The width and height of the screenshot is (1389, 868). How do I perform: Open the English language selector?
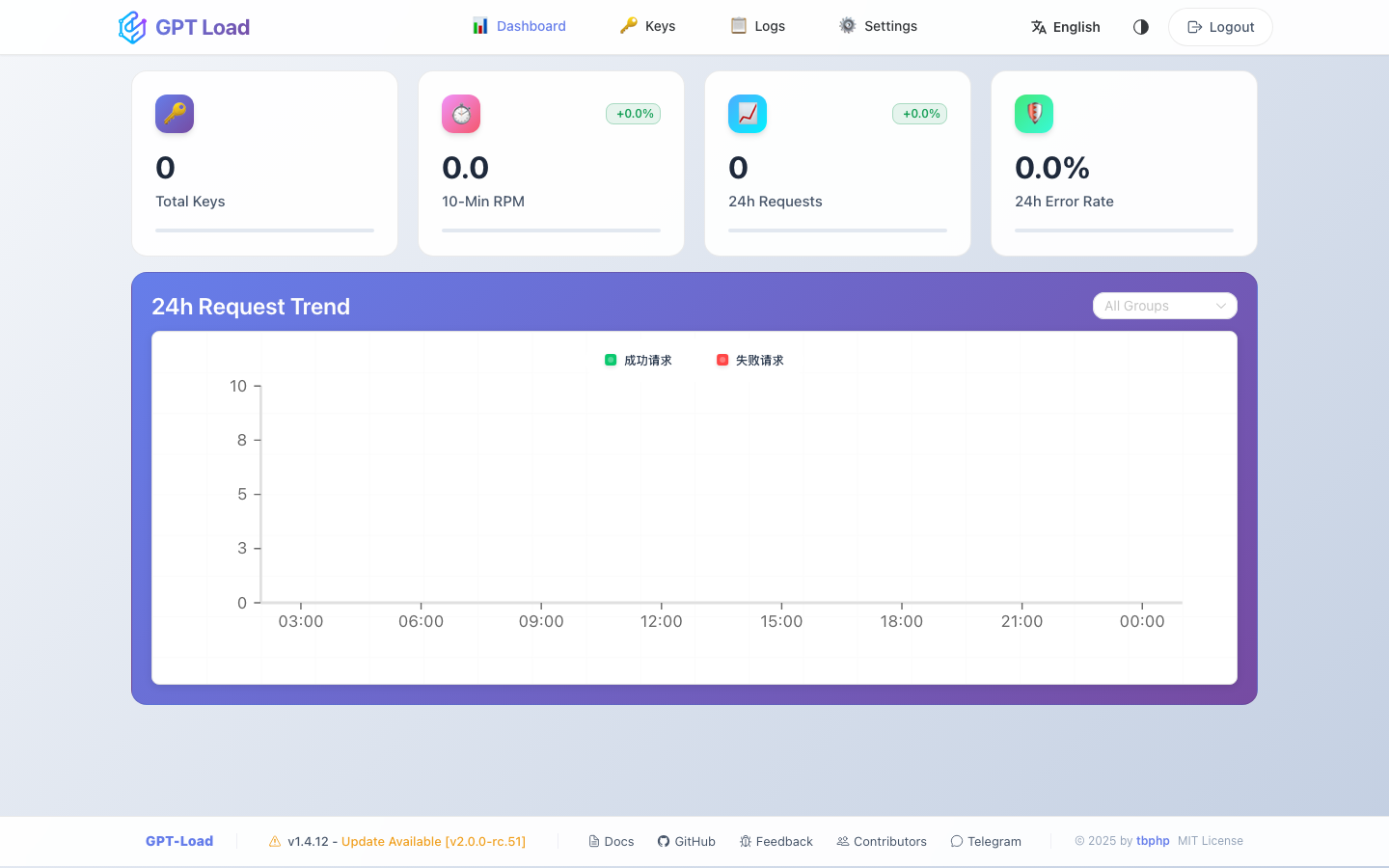[1066, 27]
